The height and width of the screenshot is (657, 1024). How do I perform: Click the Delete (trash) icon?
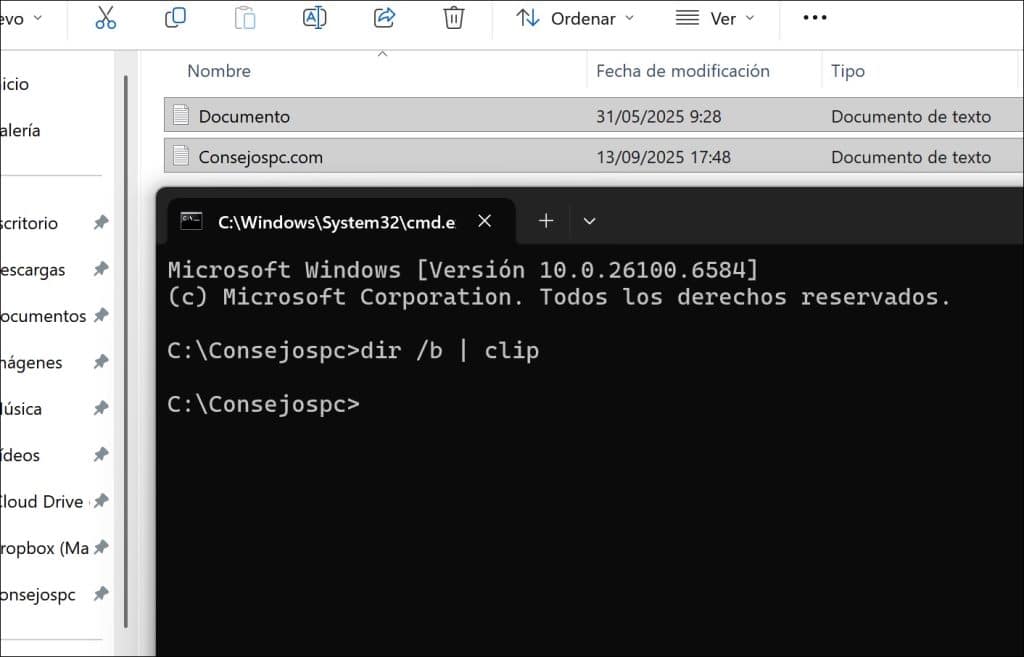[x=453, y=18]
